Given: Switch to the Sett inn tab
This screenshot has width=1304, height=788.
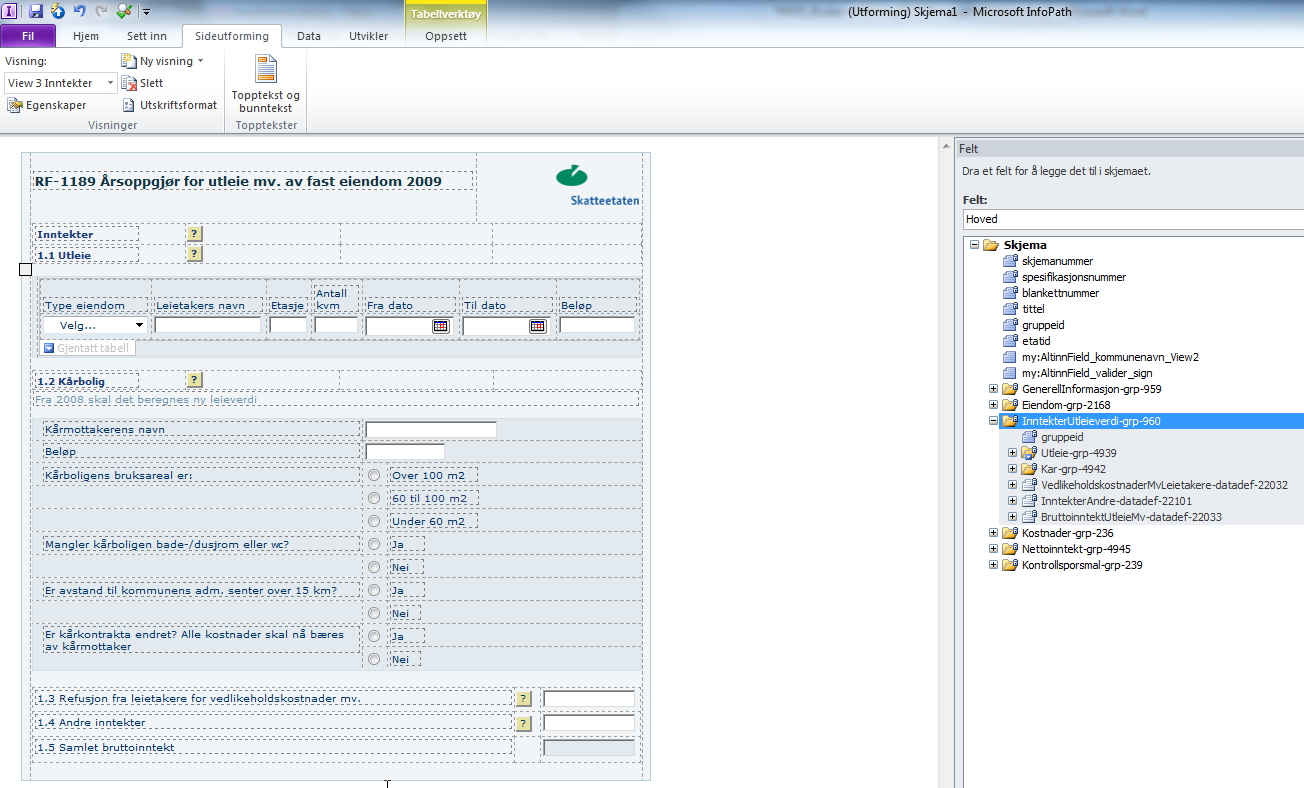Looking at the screenshot, I should [147, 36].
